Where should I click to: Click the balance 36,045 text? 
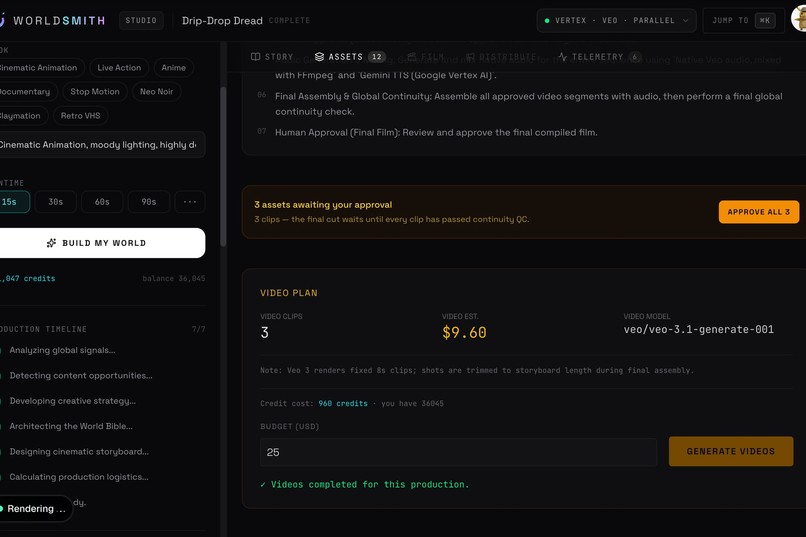174,279
